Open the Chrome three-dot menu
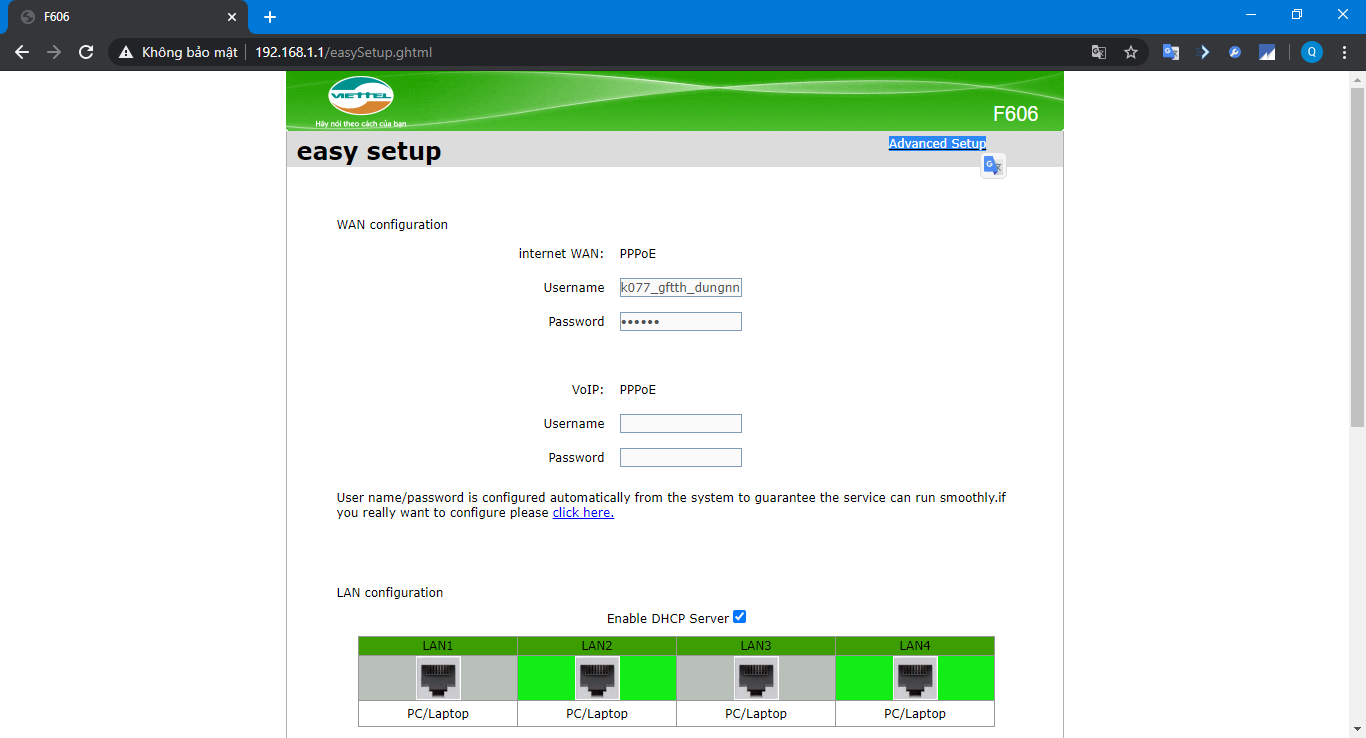Image resolution: width=1366 pixels, height=738 pixels. 1344,52
